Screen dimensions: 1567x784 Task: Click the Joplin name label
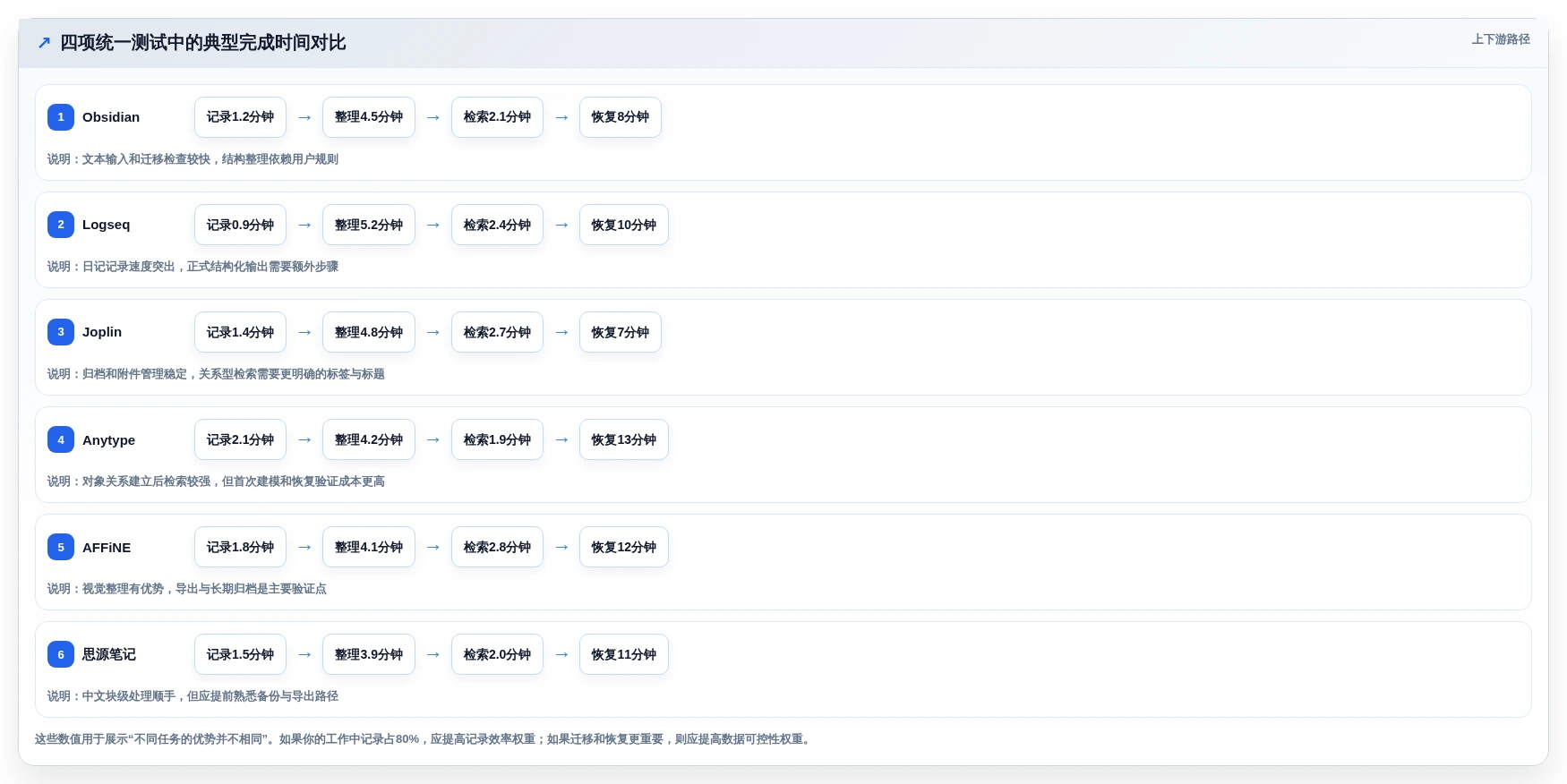pos(102,332)
